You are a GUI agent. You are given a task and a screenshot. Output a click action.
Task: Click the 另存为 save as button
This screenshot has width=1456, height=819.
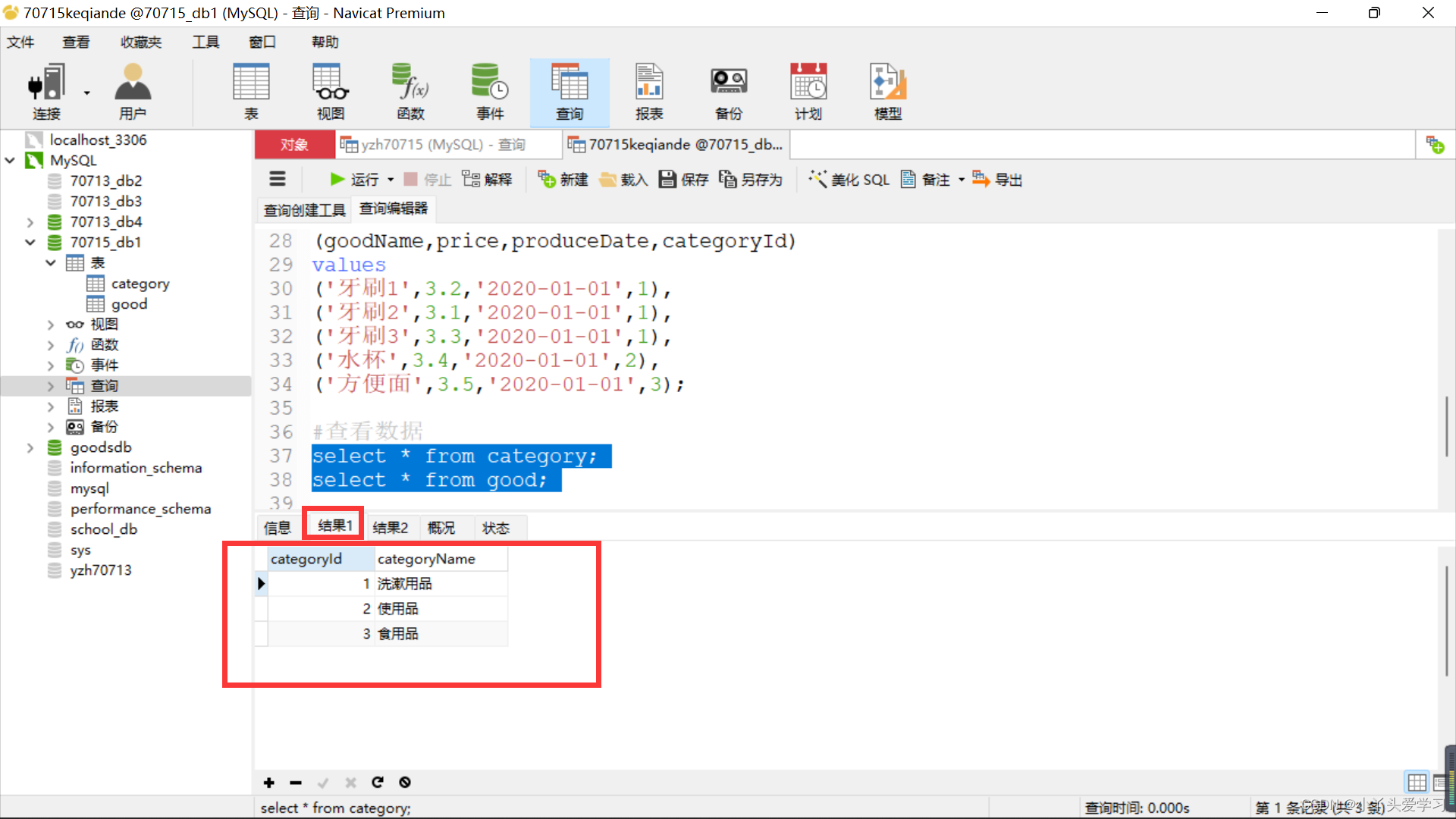751,180
